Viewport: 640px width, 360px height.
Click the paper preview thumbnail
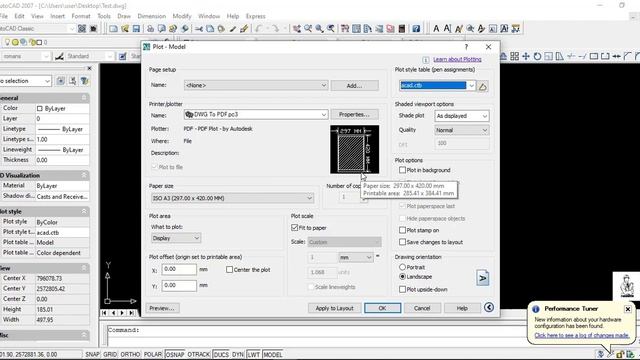coord(354,149)
